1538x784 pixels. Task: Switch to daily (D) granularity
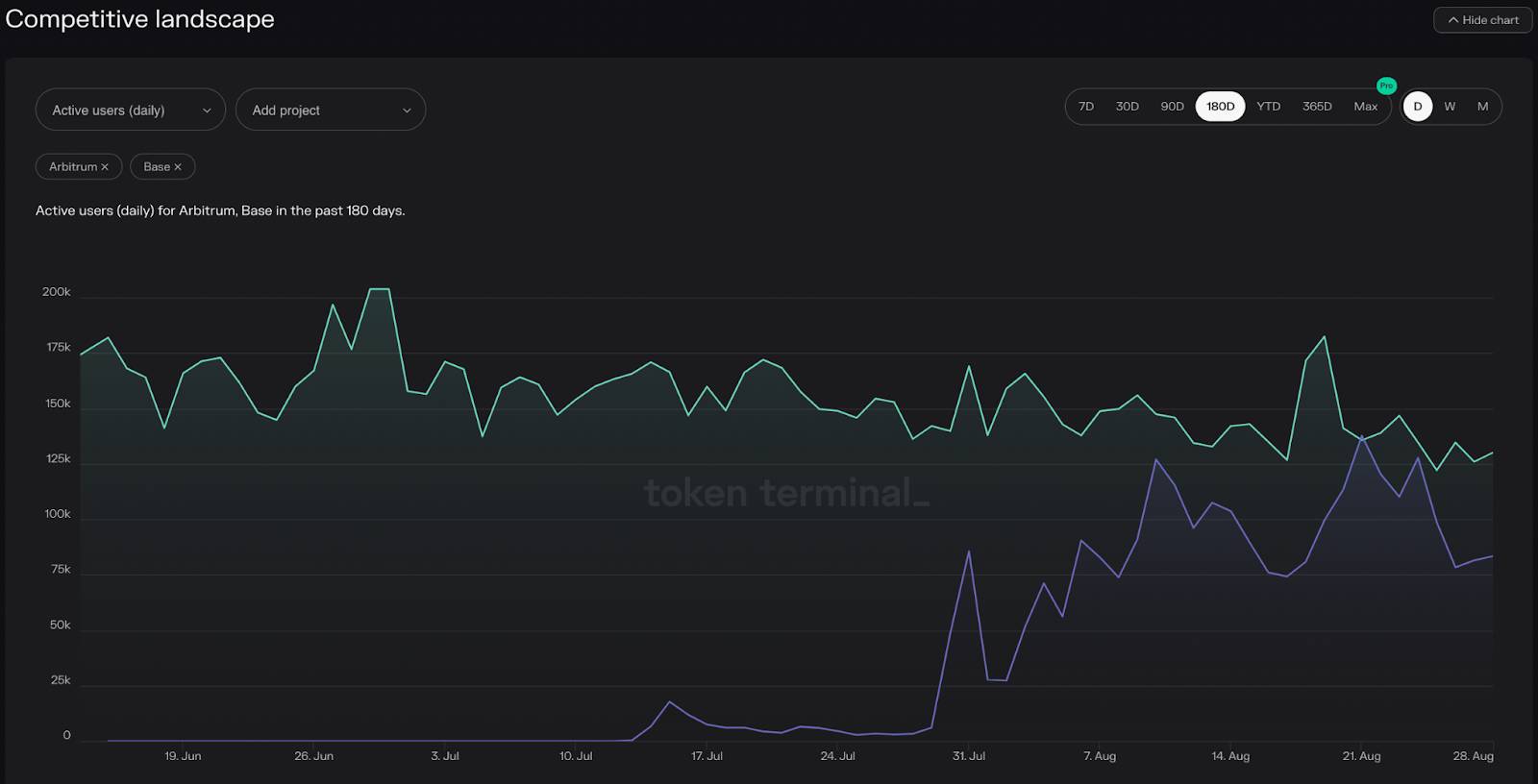click(1418, 107)
